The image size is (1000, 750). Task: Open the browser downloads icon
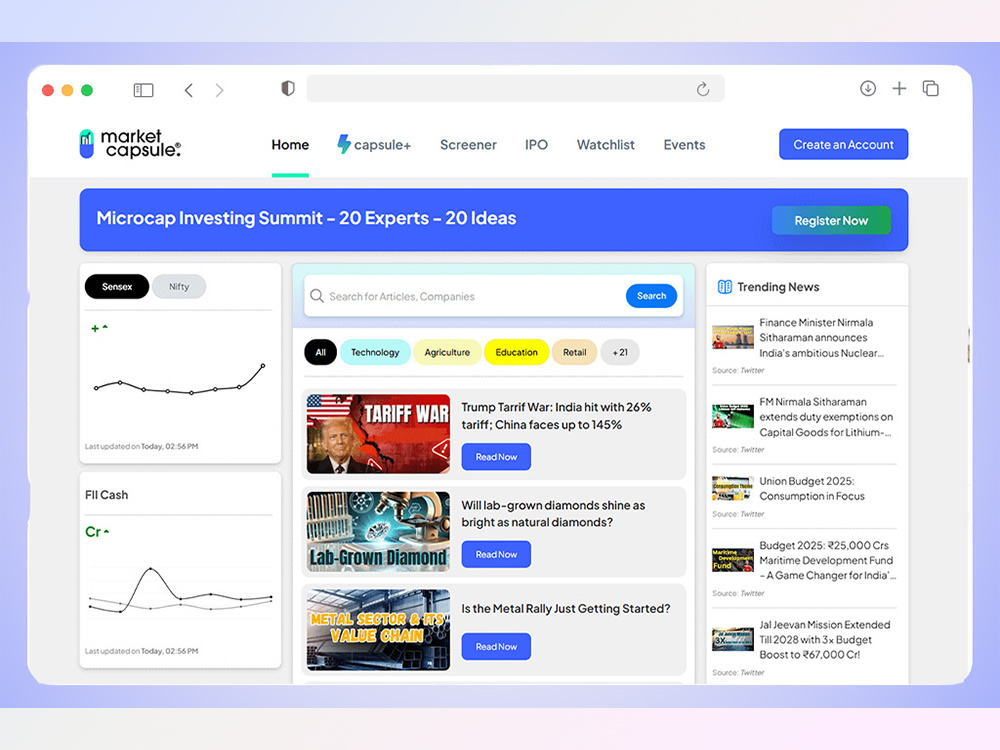tap(867, 89)
